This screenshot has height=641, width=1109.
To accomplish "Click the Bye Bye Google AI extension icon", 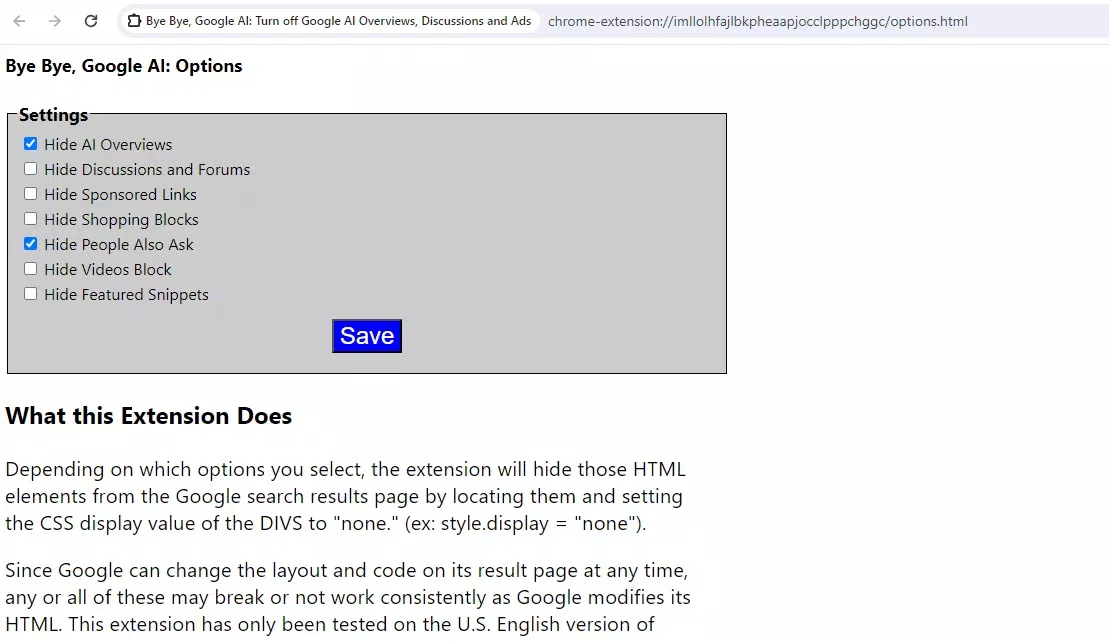I will click(135, 20).
